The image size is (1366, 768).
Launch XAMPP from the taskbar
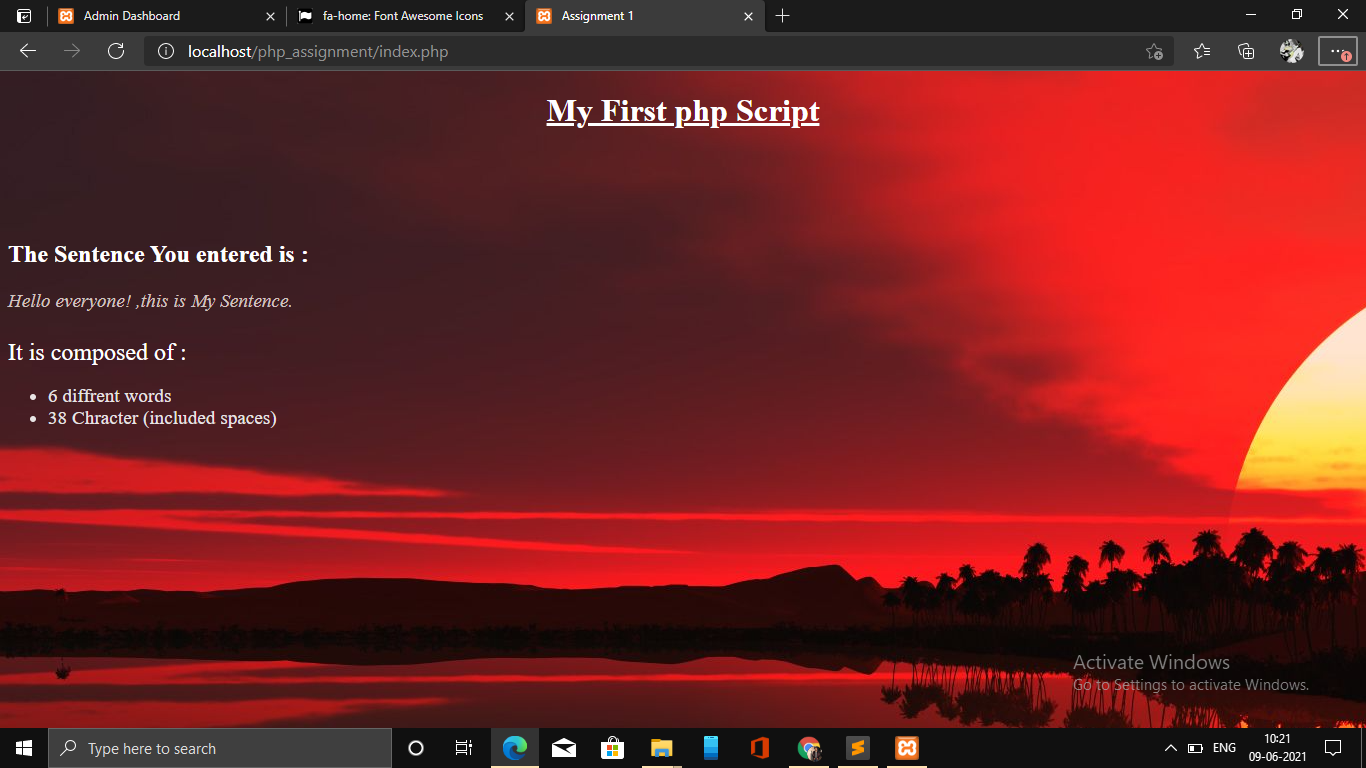coord(906,747)
